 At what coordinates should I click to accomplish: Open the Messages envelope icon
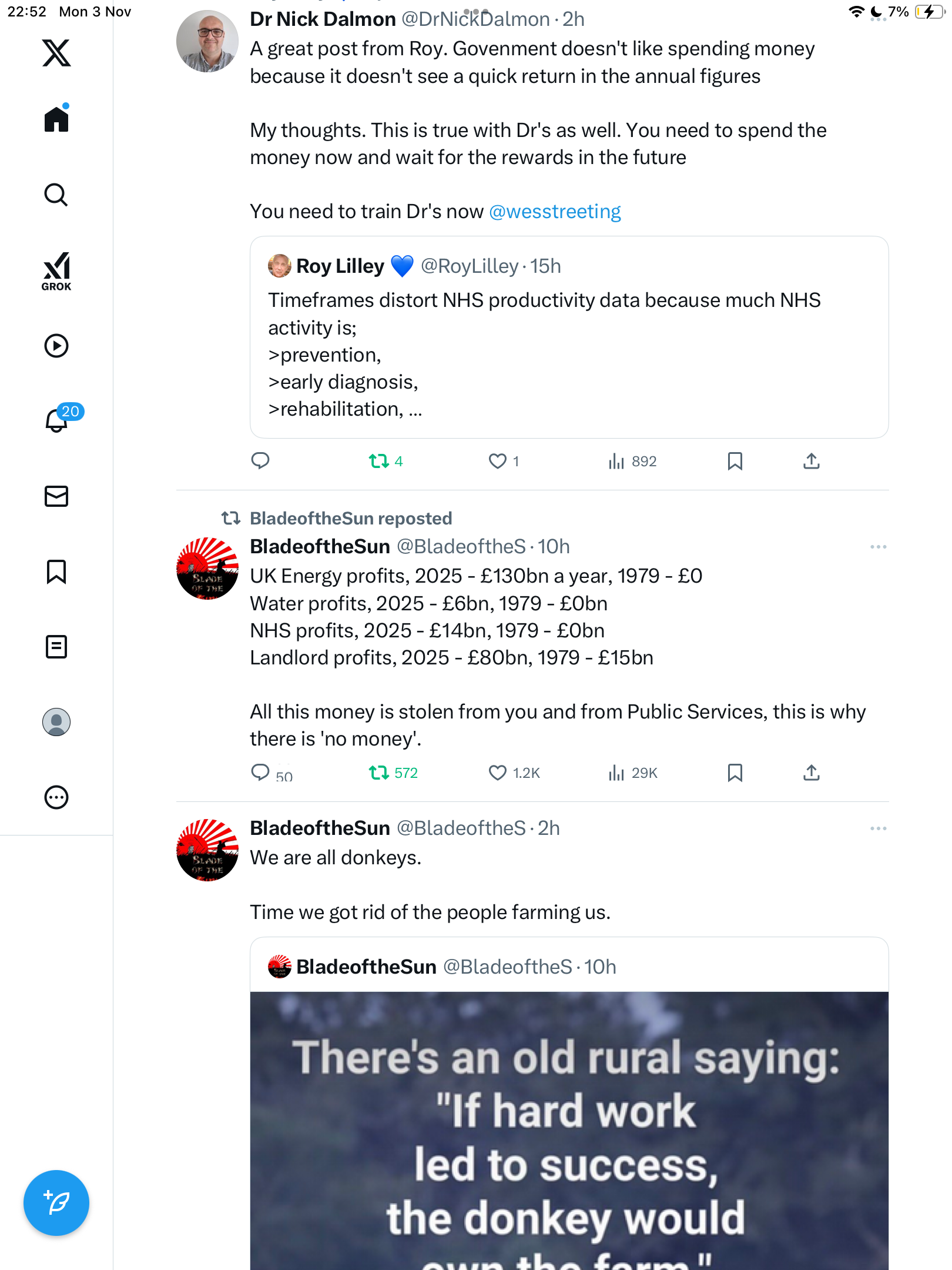point(56,496)
